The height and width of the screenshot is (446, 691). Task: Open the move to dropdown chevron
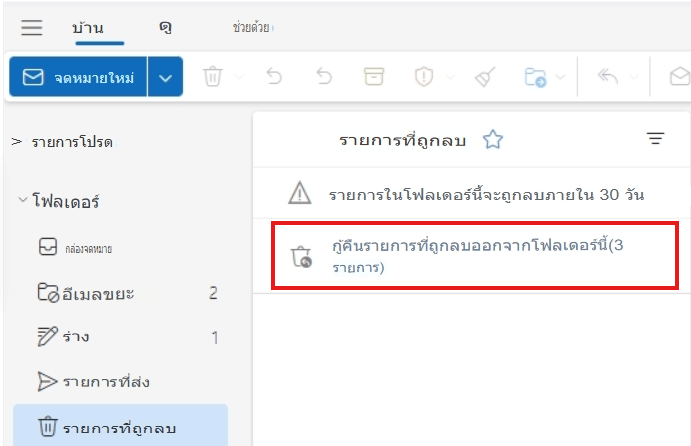click(x=561, y=77)
